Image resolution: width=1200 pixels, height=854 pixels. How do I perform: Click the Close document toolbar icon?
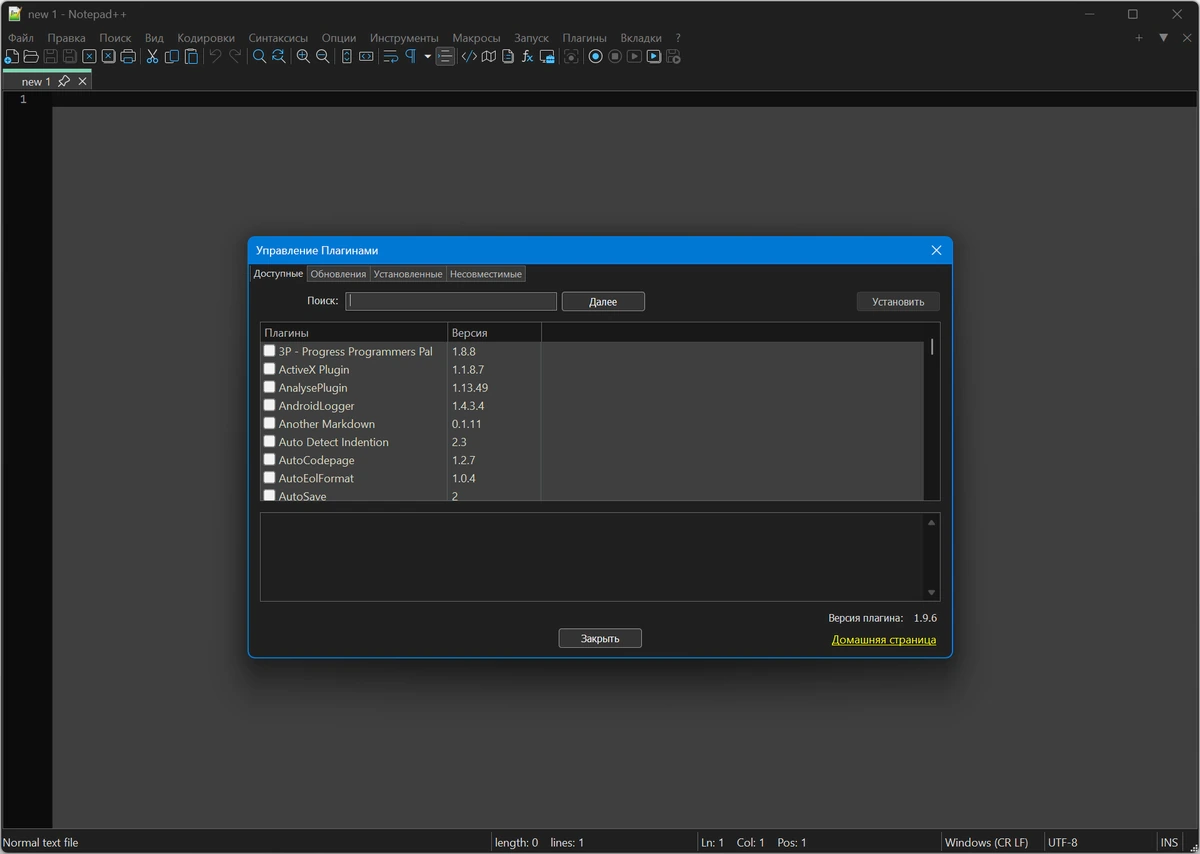click(x=89, y=57)
